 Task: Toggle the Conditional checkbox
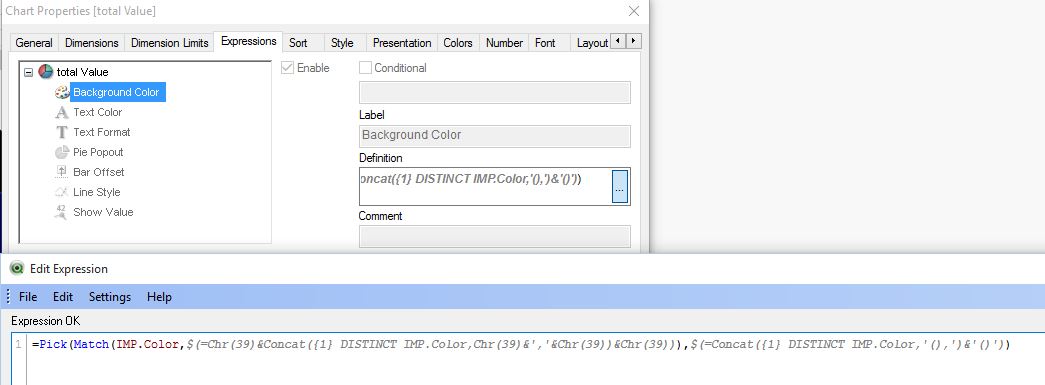click(x=365, y=67)
